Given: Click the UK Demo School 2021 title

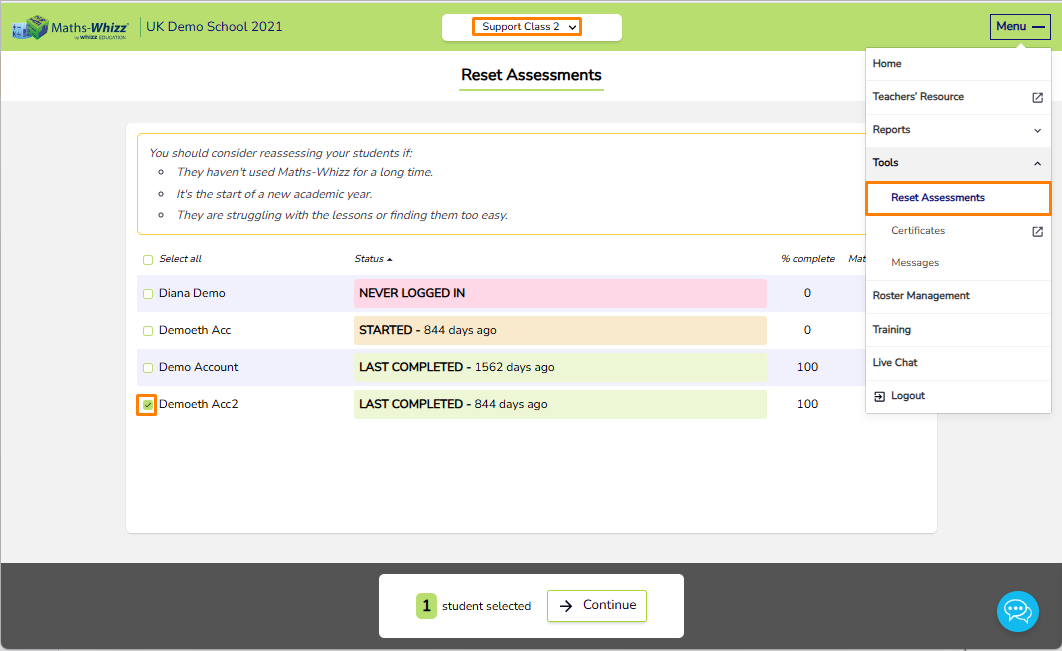Looking at the screenshot, I should (x=214, y=26).
